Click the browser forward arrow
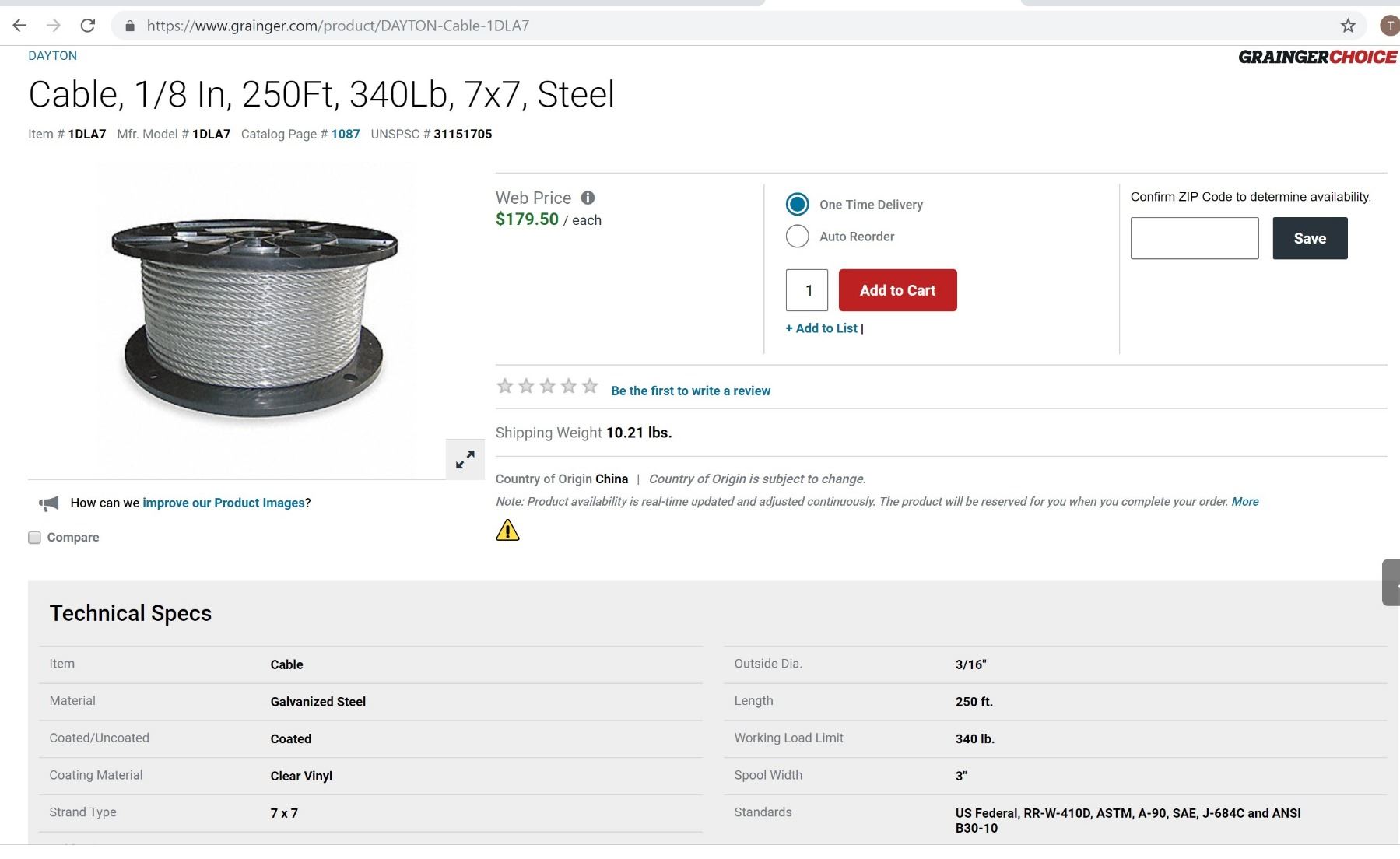The height and width of the screenshot is (859, 1400). pos(54,26)
